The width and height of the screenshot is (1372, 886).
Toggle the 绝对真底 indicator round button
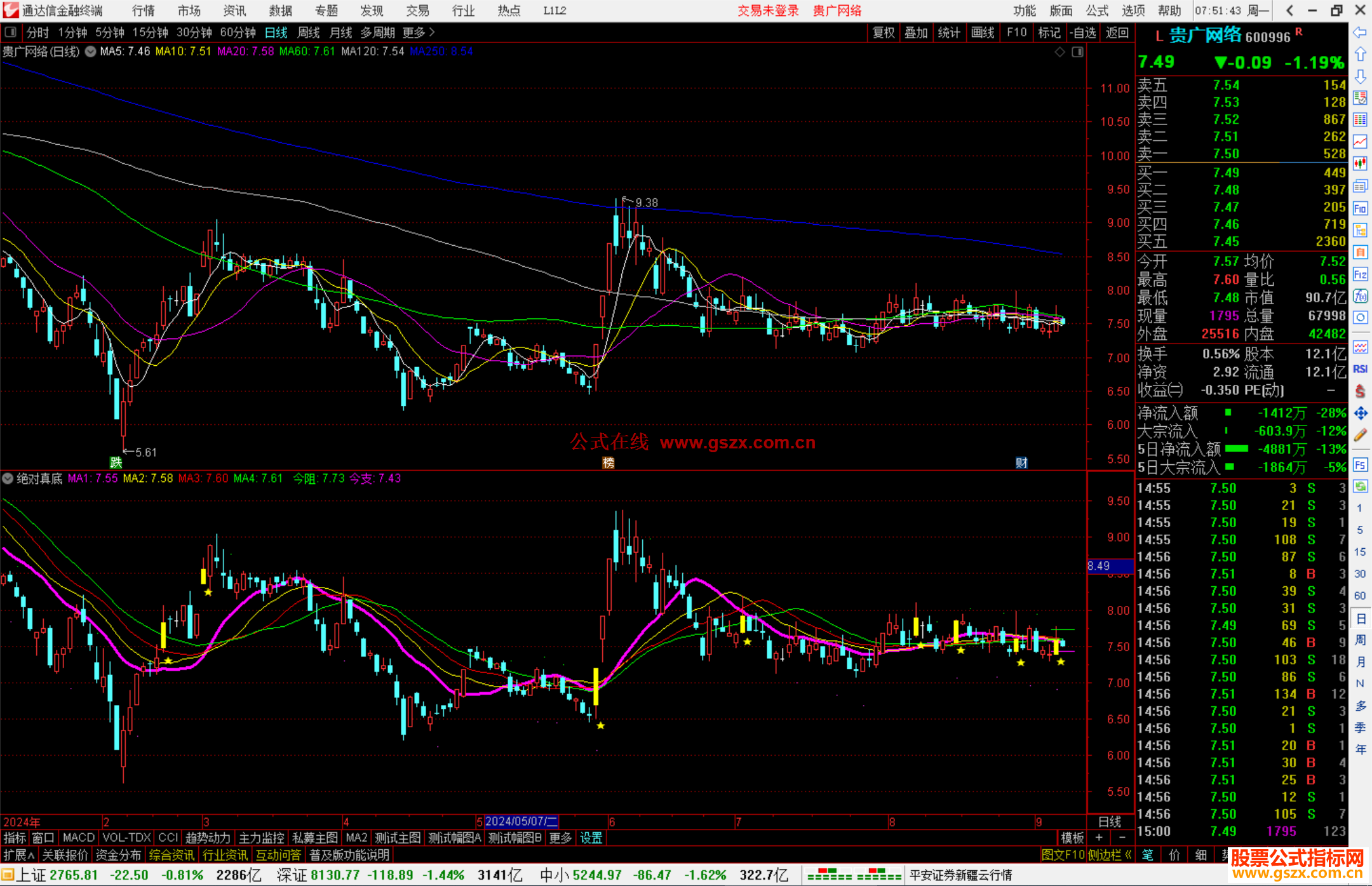8,478
